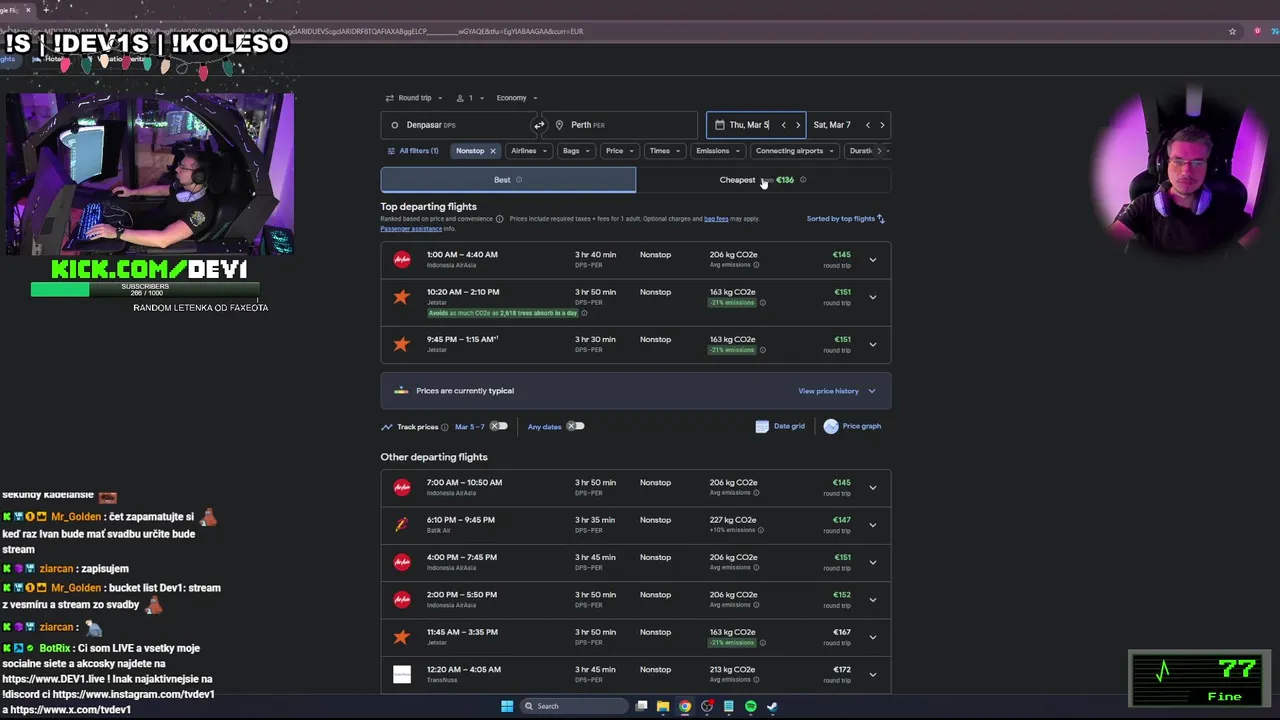Screen dimensions: 1280x720
Task: Show info about Best sorting
Action: tap(518, 180)
